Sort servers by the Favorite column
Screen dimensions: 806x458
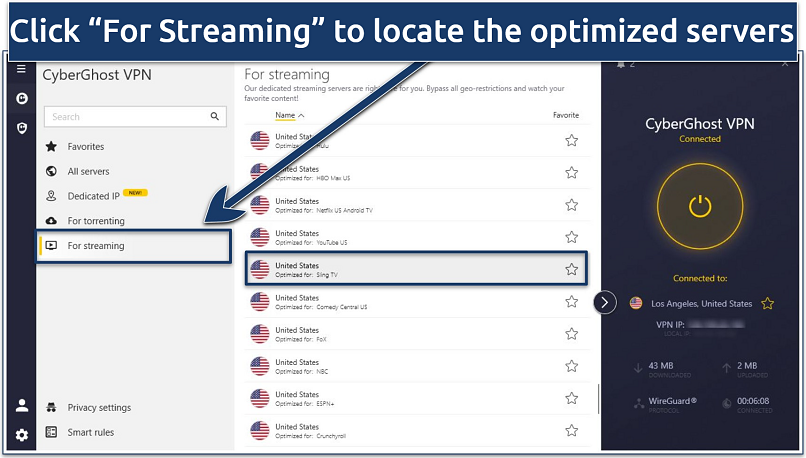pos(565,116)
